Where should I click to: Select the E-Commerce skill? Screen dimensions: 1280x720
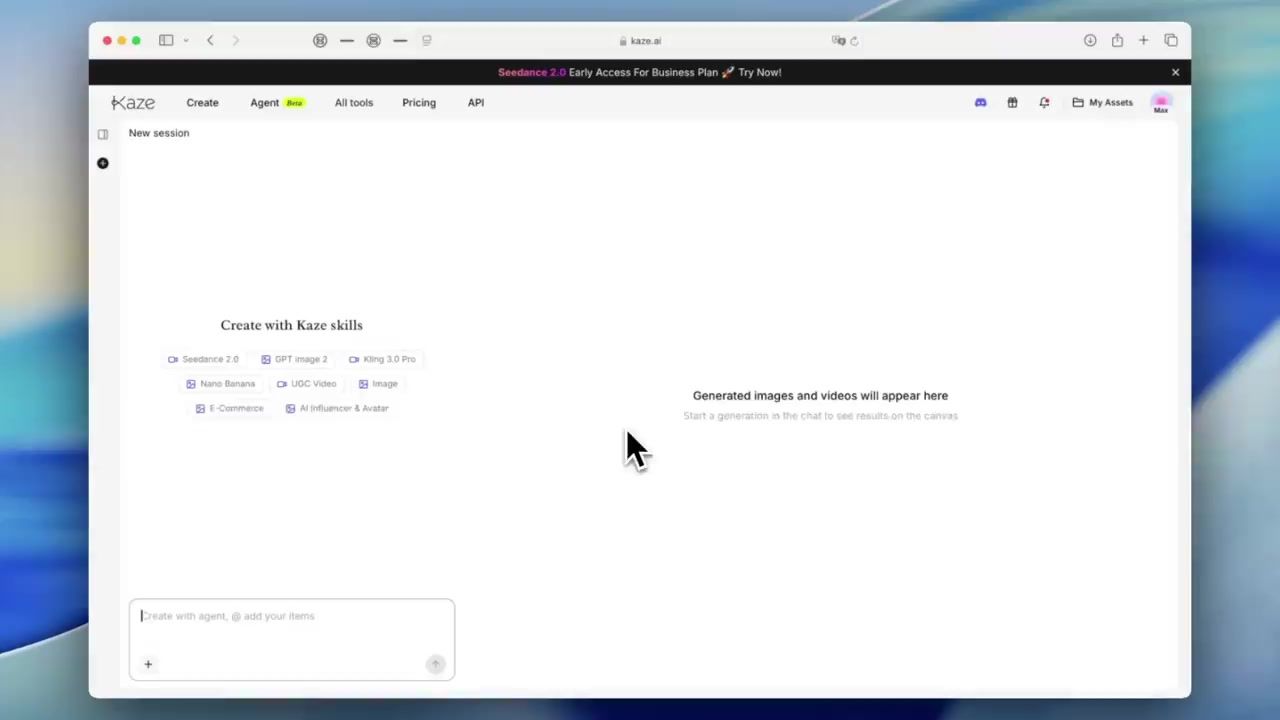click(229, 408)
